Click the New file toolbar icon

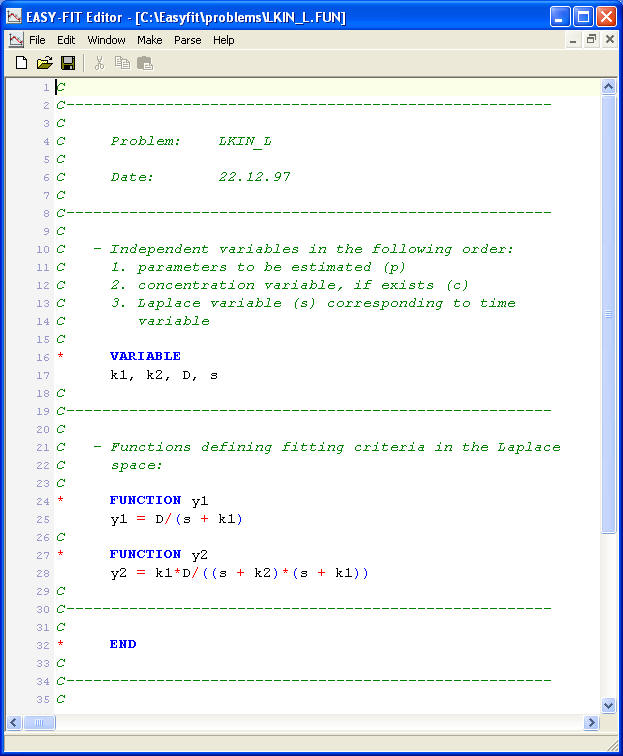point(21,63)
